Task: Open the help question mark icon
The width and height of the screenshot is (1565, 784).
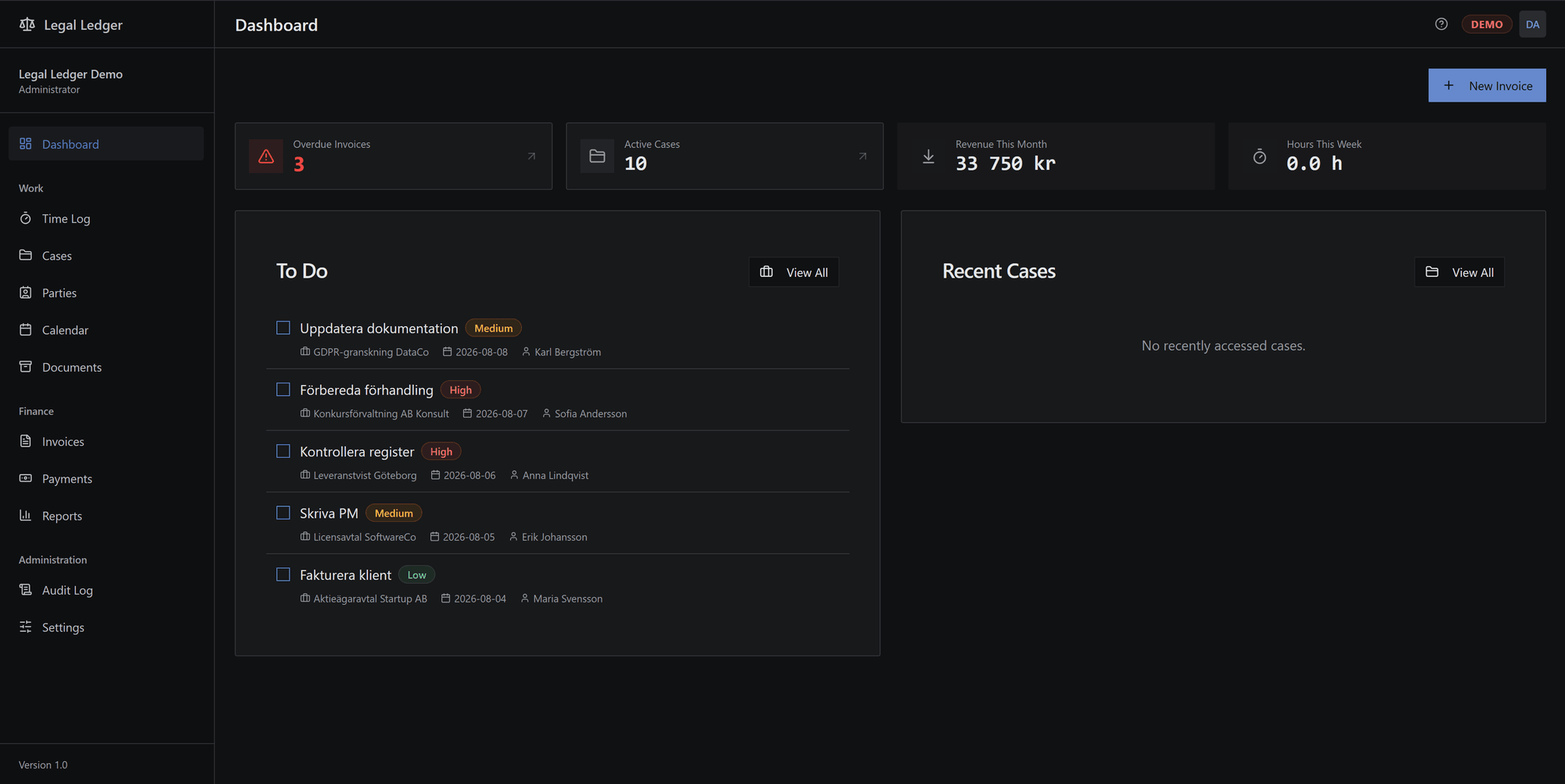Action: point(1441,24)
